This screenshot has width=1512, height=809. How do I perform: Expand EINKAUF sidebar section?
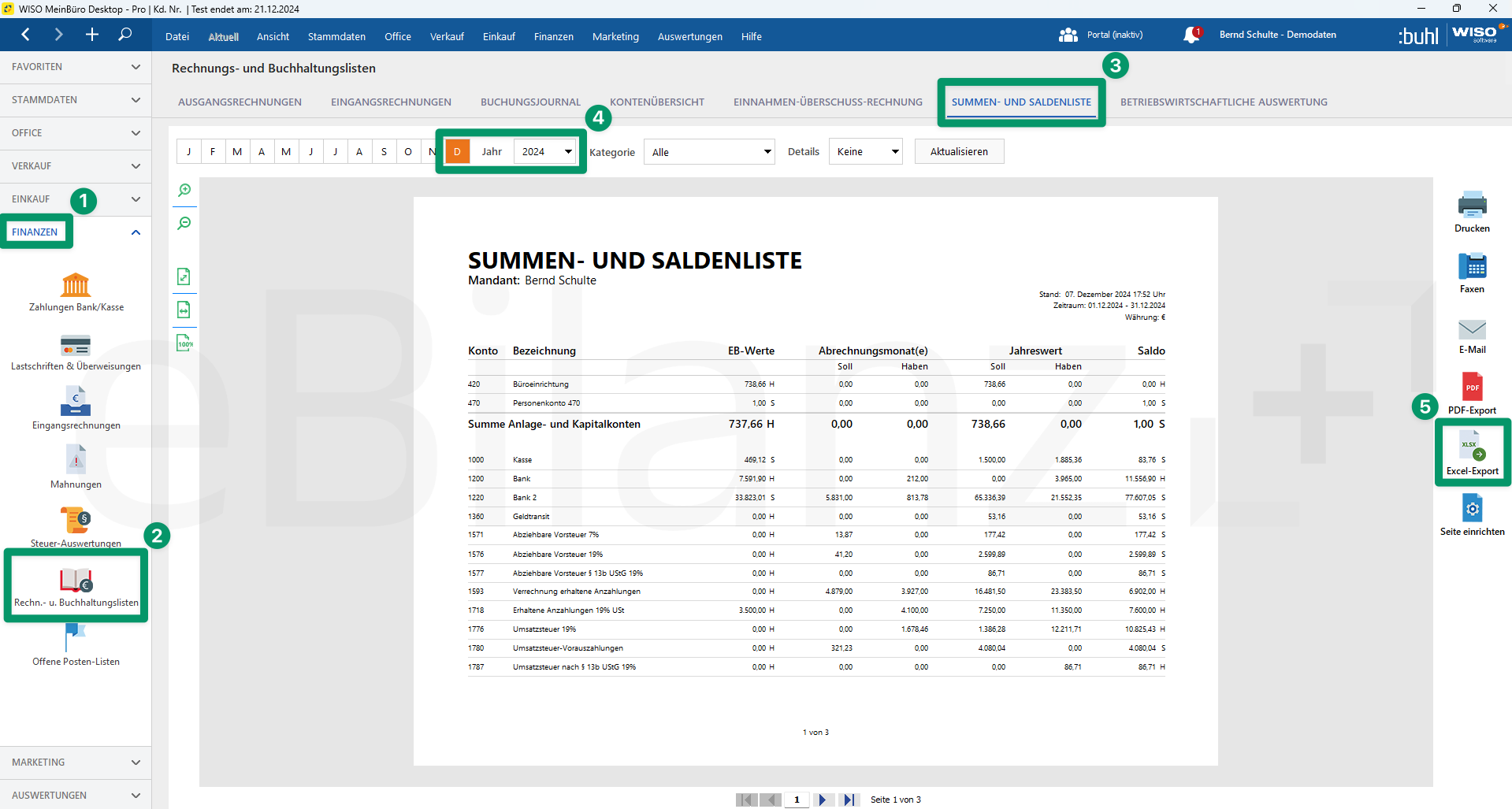76,199
